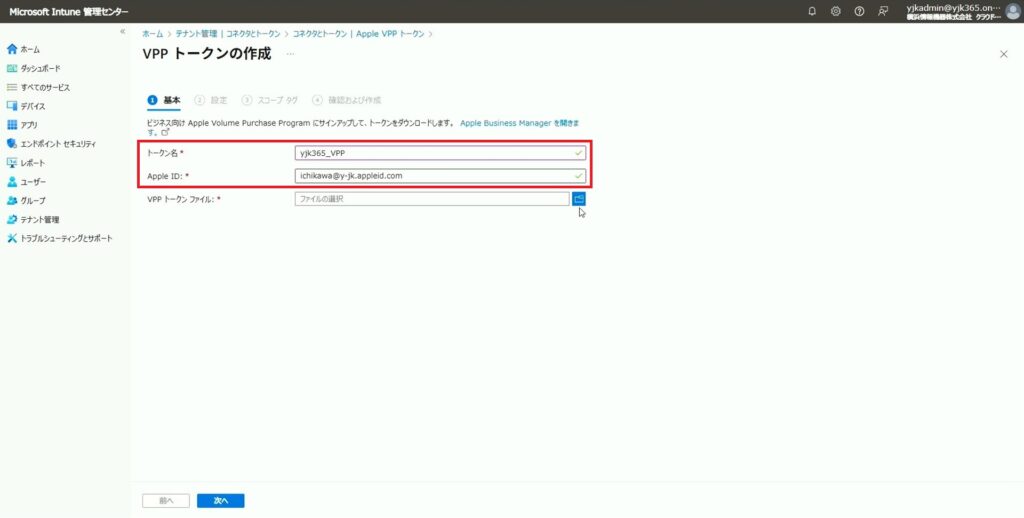Click the ファイルの選択 file field
Screen dimensions: 1024x518
pos(432,199)
